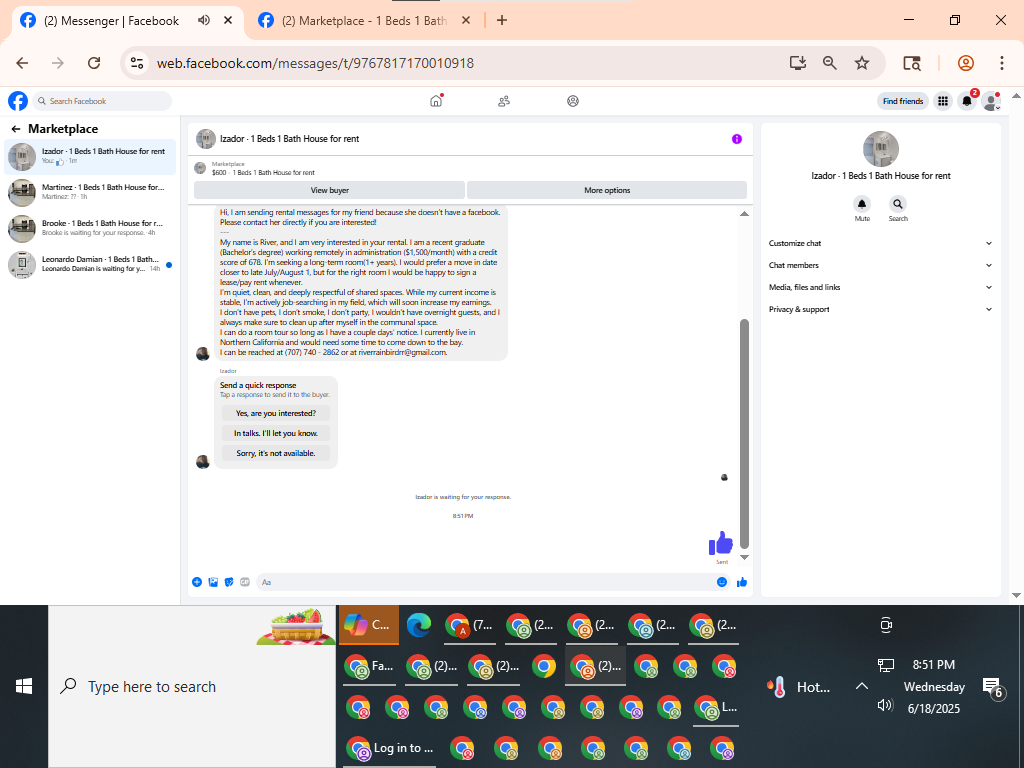Search in conversation with magnifier icon
This screenshot has width=1024, height=768.
click(898, 204)
